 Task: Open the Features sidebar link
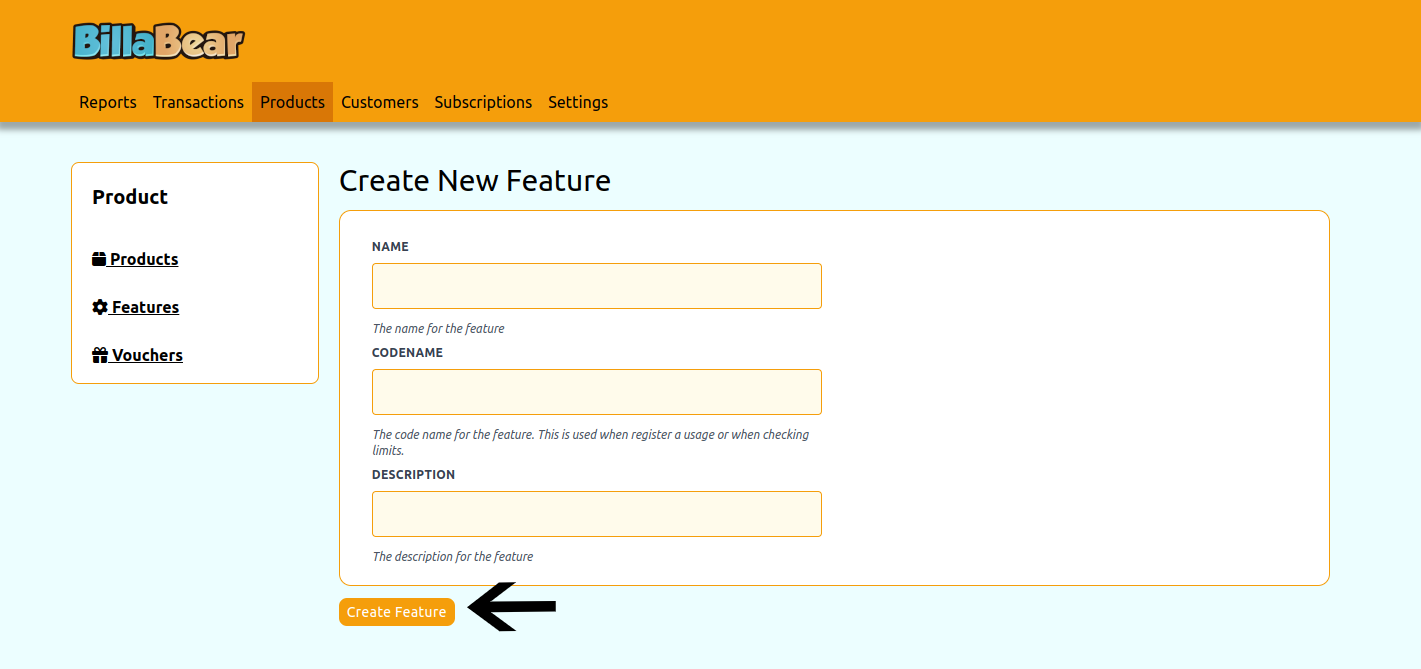coord(136,307)
